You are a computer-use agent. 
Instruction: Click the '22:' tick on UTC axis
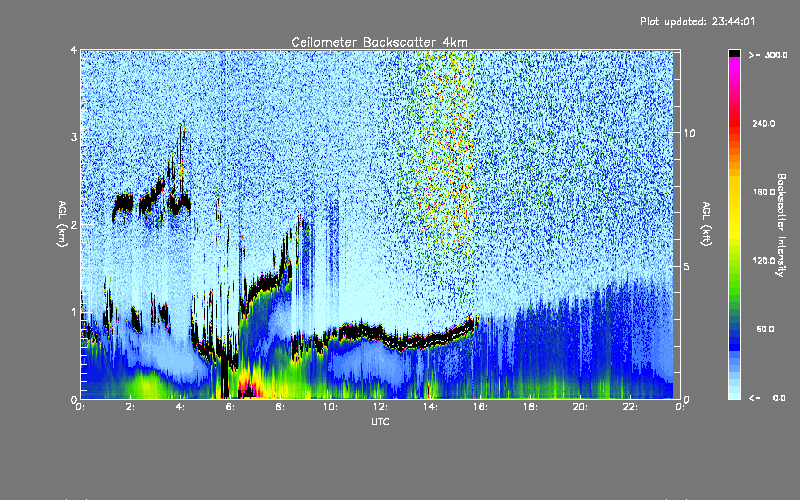pos(630,407)
